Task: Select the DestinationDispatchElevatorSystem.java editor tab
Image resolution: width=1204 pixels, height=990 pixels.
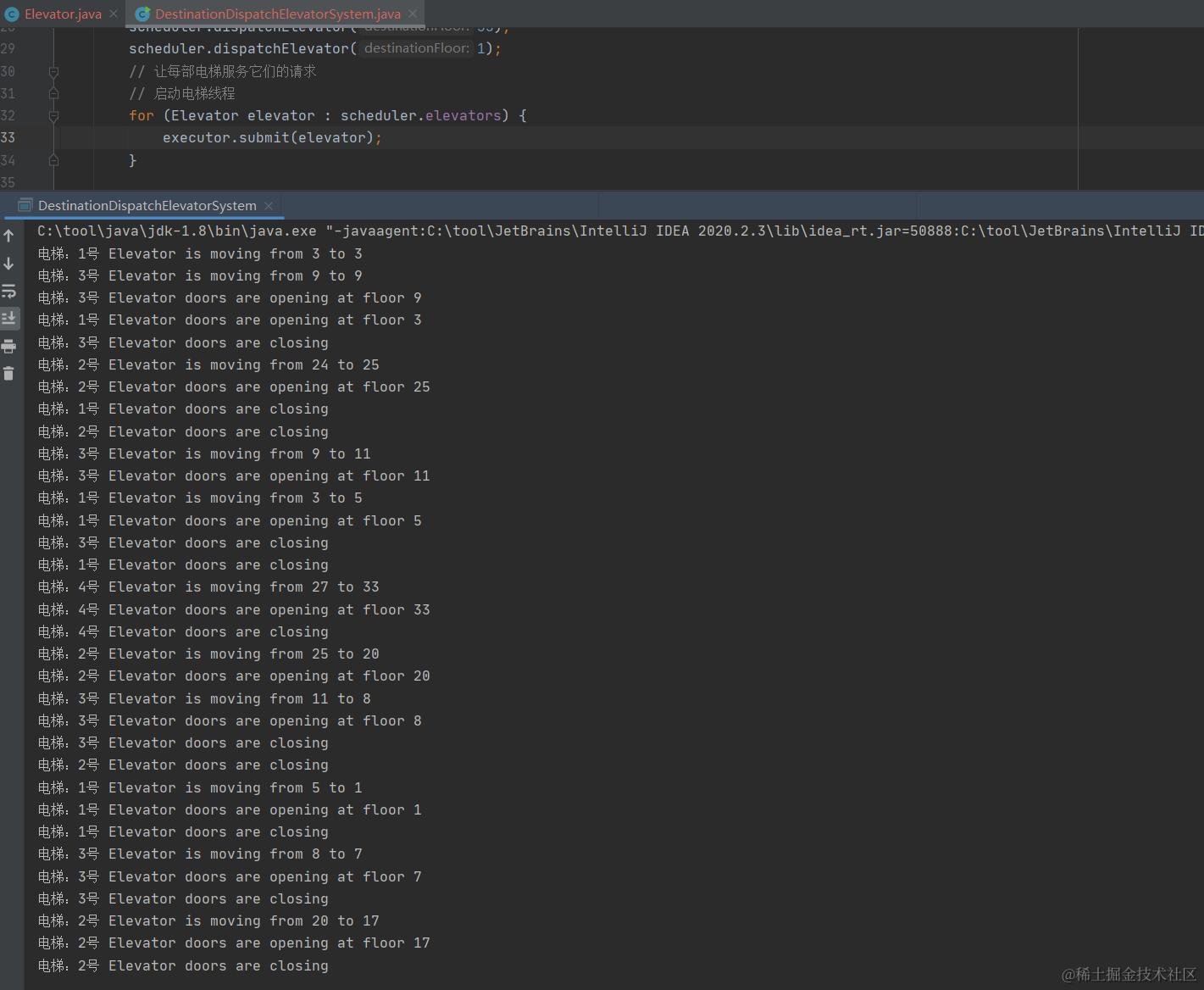Action: (x=277, y=14)
